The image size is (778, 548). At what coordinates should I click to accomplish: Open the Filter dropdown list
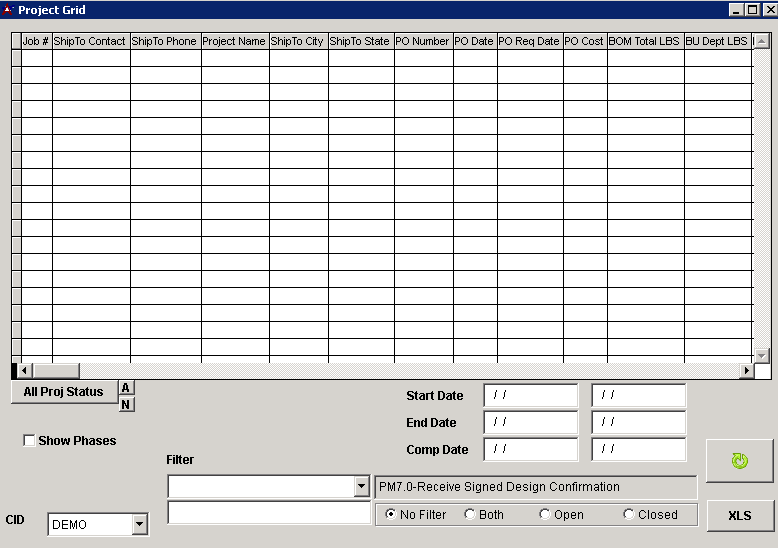point(362,487)
